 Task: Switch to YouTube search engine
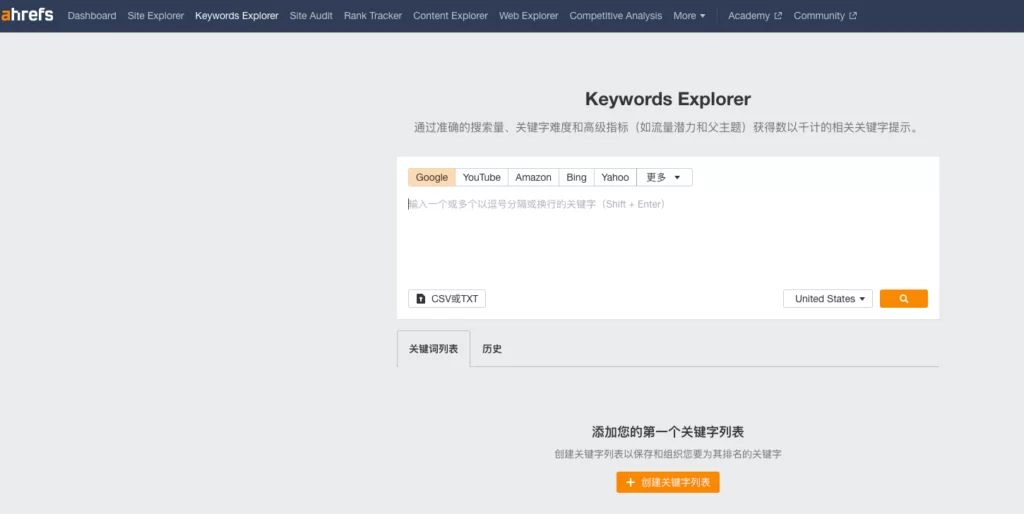tap(481, 177)
